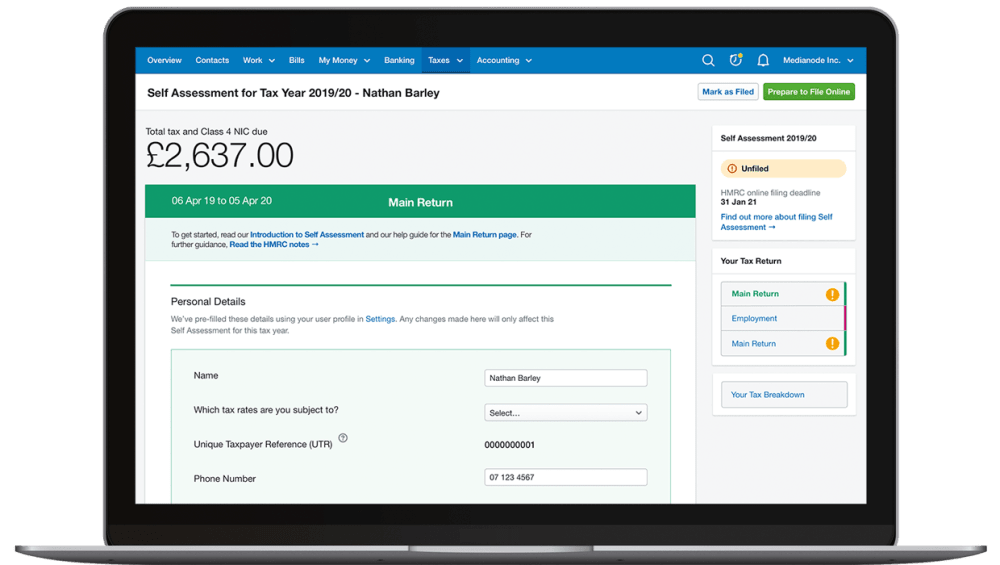Open Introduction to Self Assessment link
The width and height of the screenshot is (1000, 565).
pos(307,235)
